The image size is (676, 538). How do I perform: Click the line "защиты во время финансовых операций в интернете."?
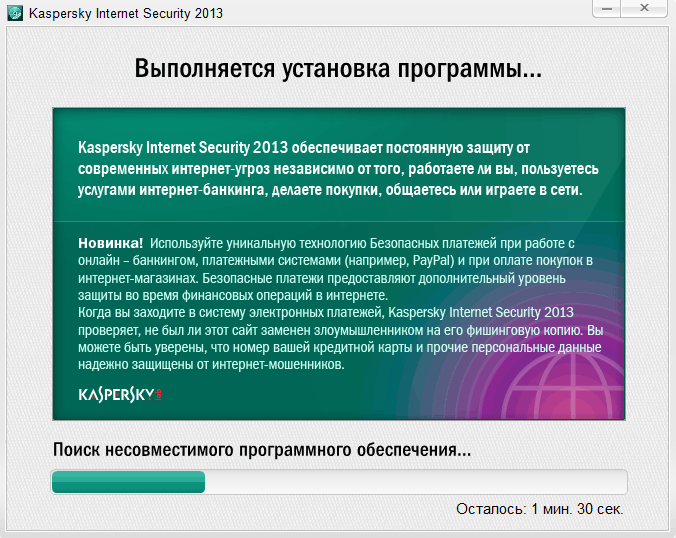tap(233, 295)
